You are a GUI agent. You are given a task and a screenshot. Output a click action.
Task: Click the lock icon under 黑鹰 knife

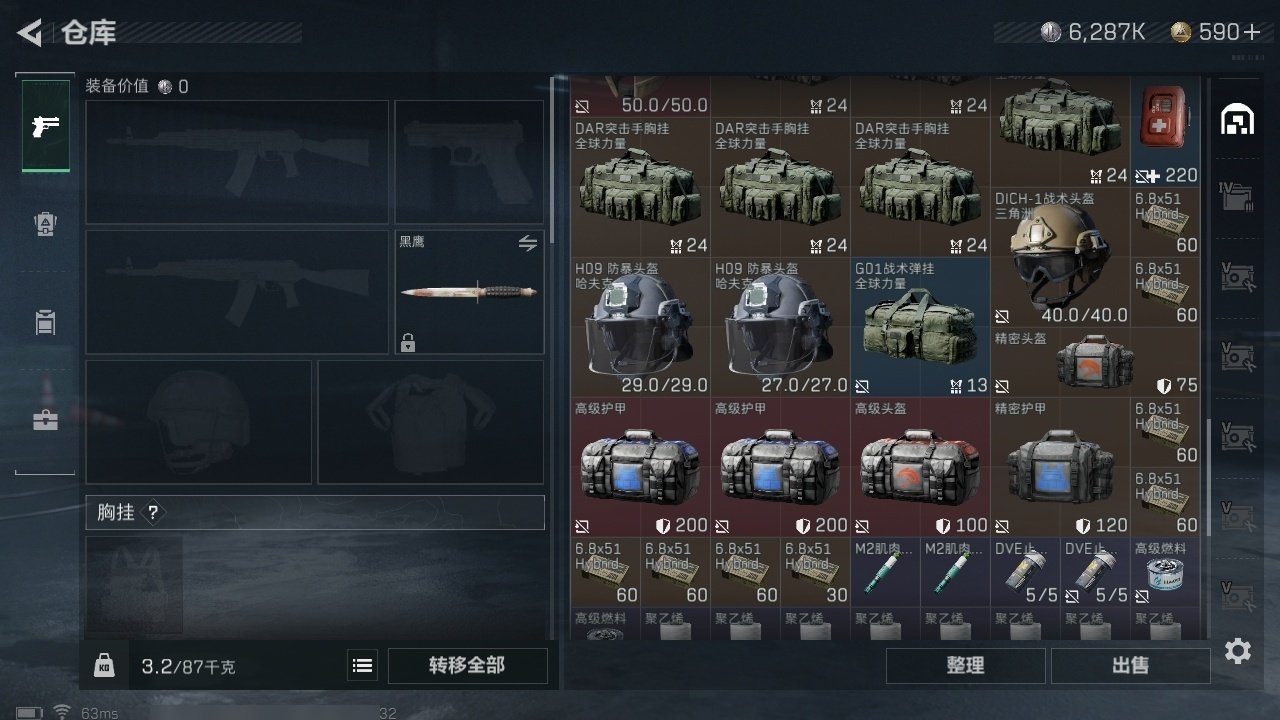point(407,343)
